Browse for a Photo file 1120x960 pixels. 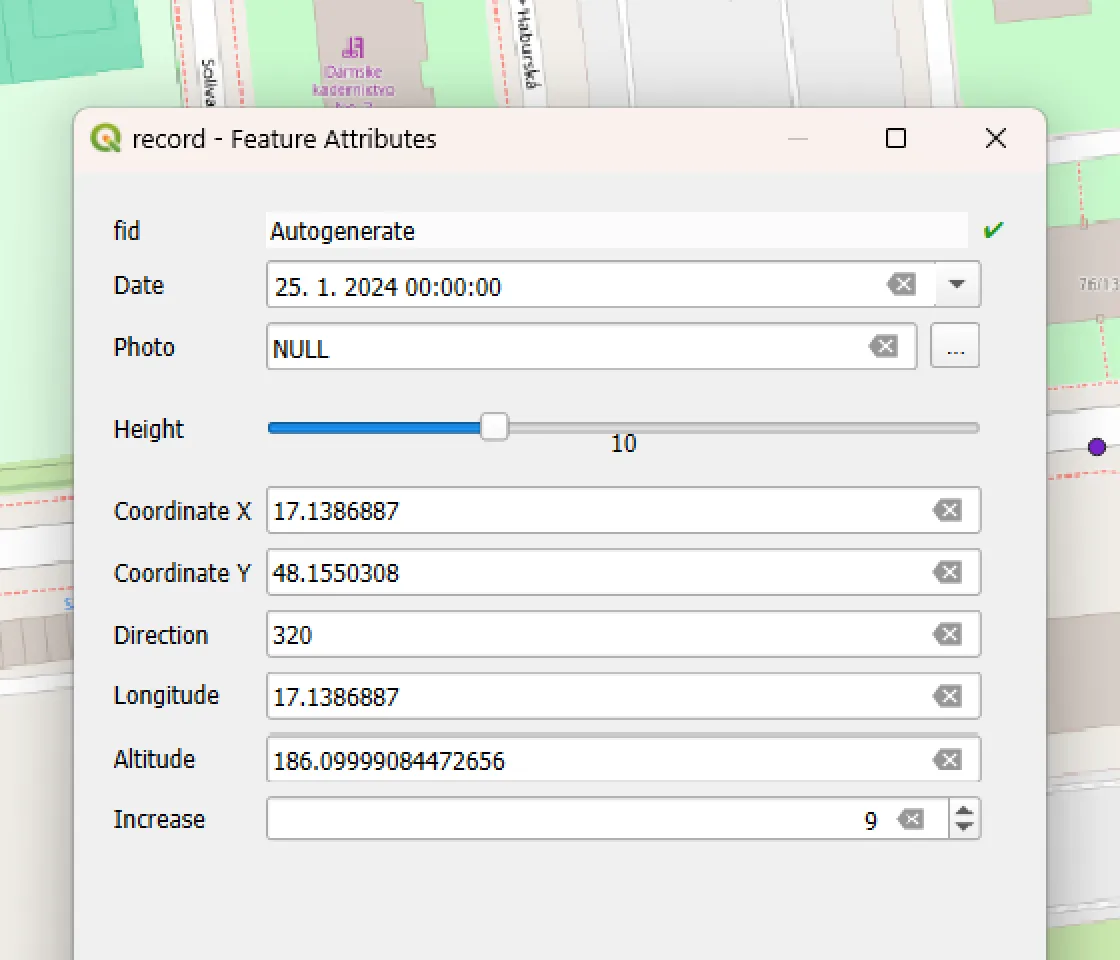(x=954, y=346)
